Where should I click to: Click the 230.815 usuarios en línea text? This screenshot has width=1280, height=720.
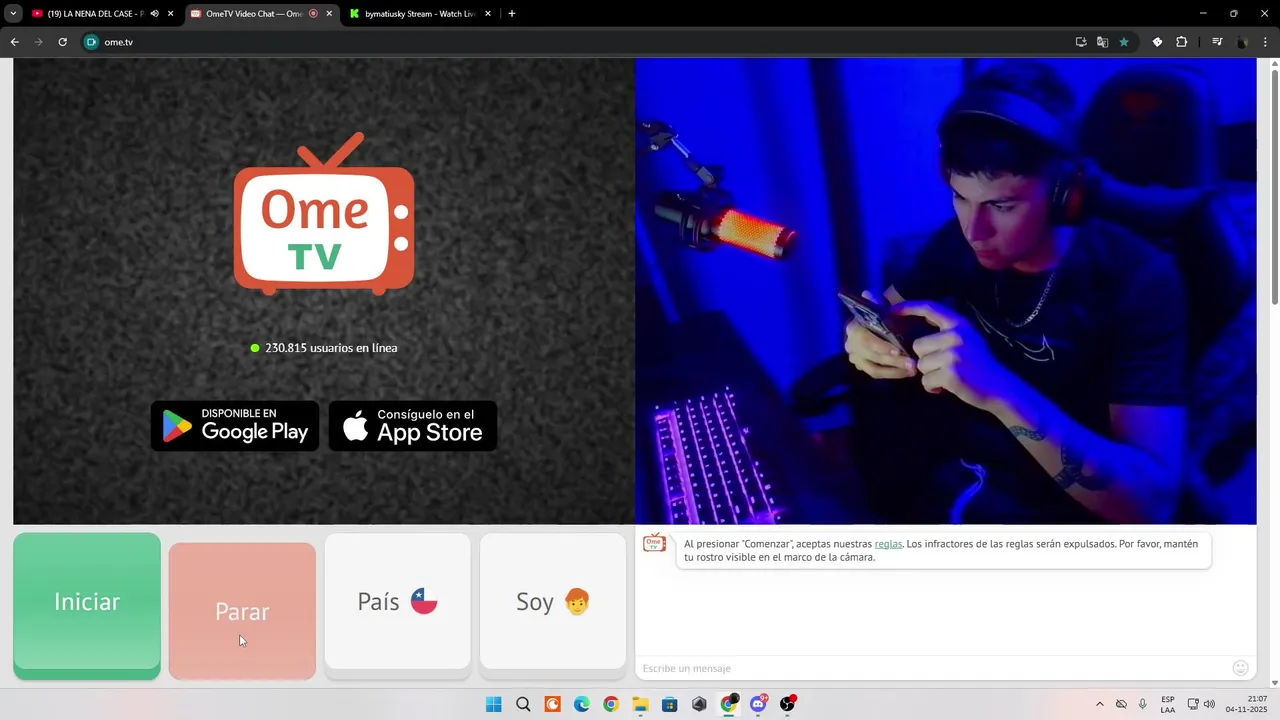[x=331, y=348]
